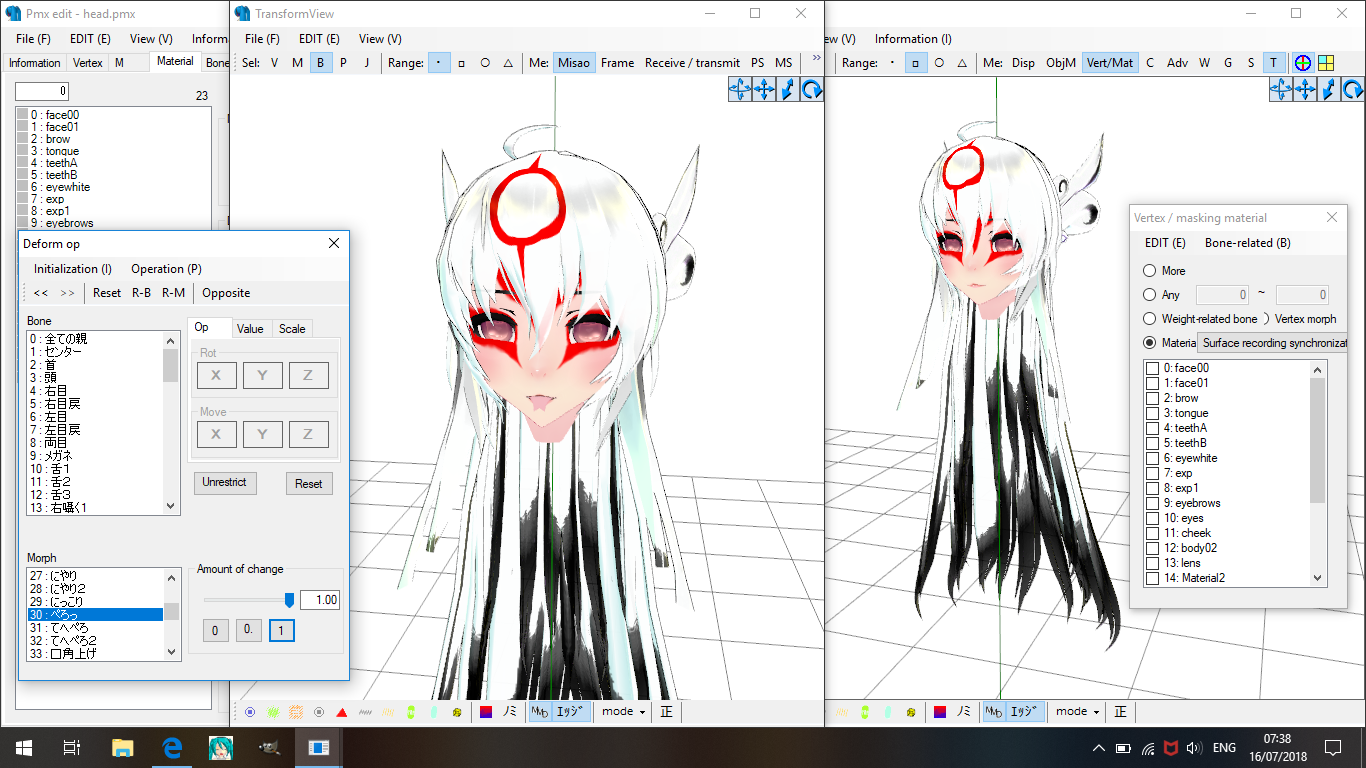This screenshot has height=768, width=1366.
Task: Switch to the Value tab in Deform op
Action: [250, 328]
